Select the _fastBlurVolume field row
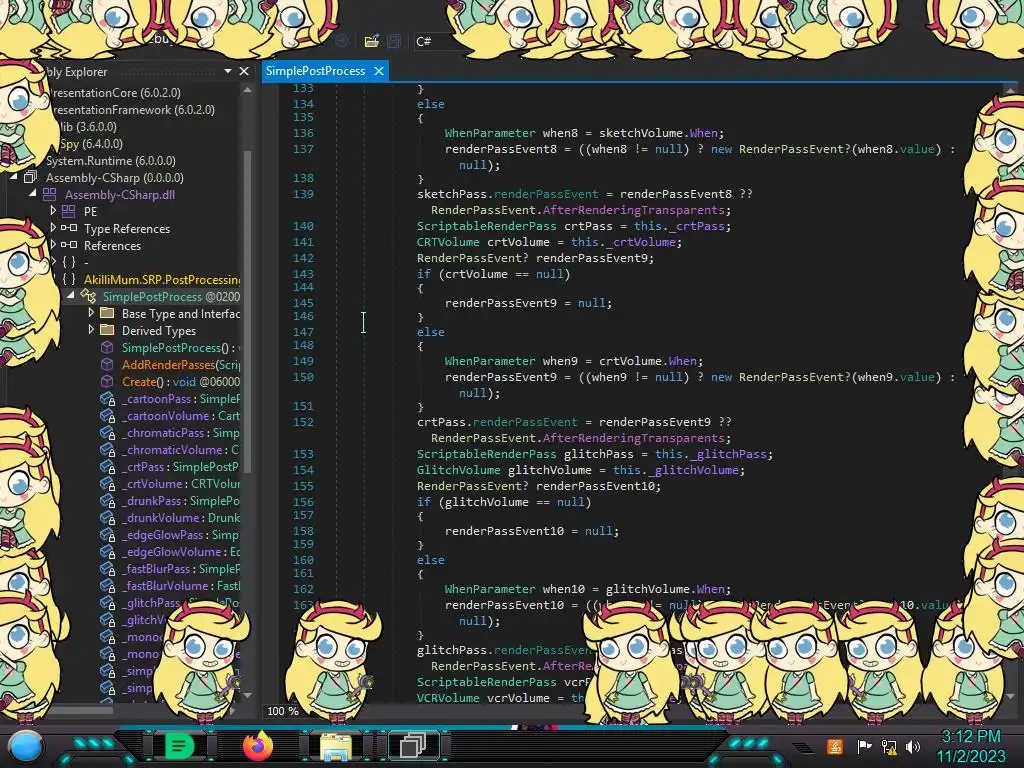This screenshot has width=1024, height=768. tap(170, 585)
